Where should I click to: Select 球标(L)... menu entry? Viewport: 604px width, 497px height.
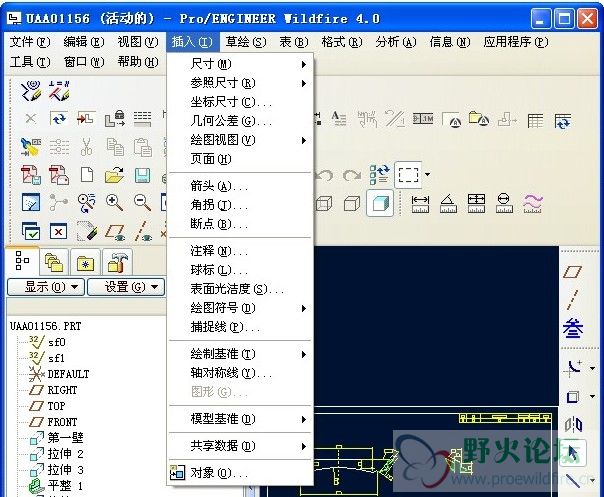(240, 270)
